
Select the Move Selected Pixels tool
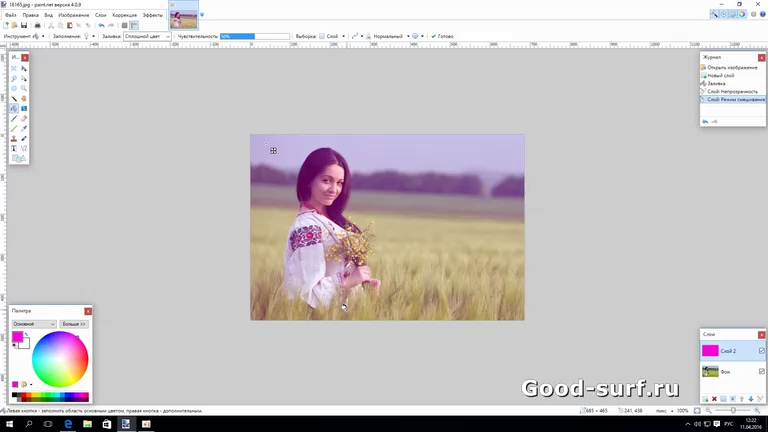(24, 69)
